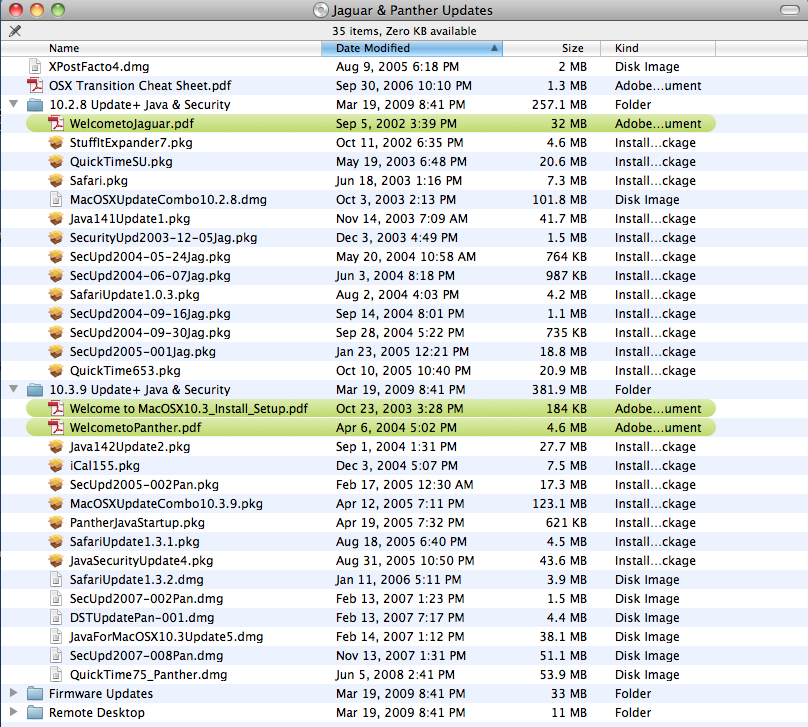Image resolution: width=808 pixels, height=727 pixels.
Task: Click the Sep 30, 2006 10:10 PM date
Action: (403, 86)
